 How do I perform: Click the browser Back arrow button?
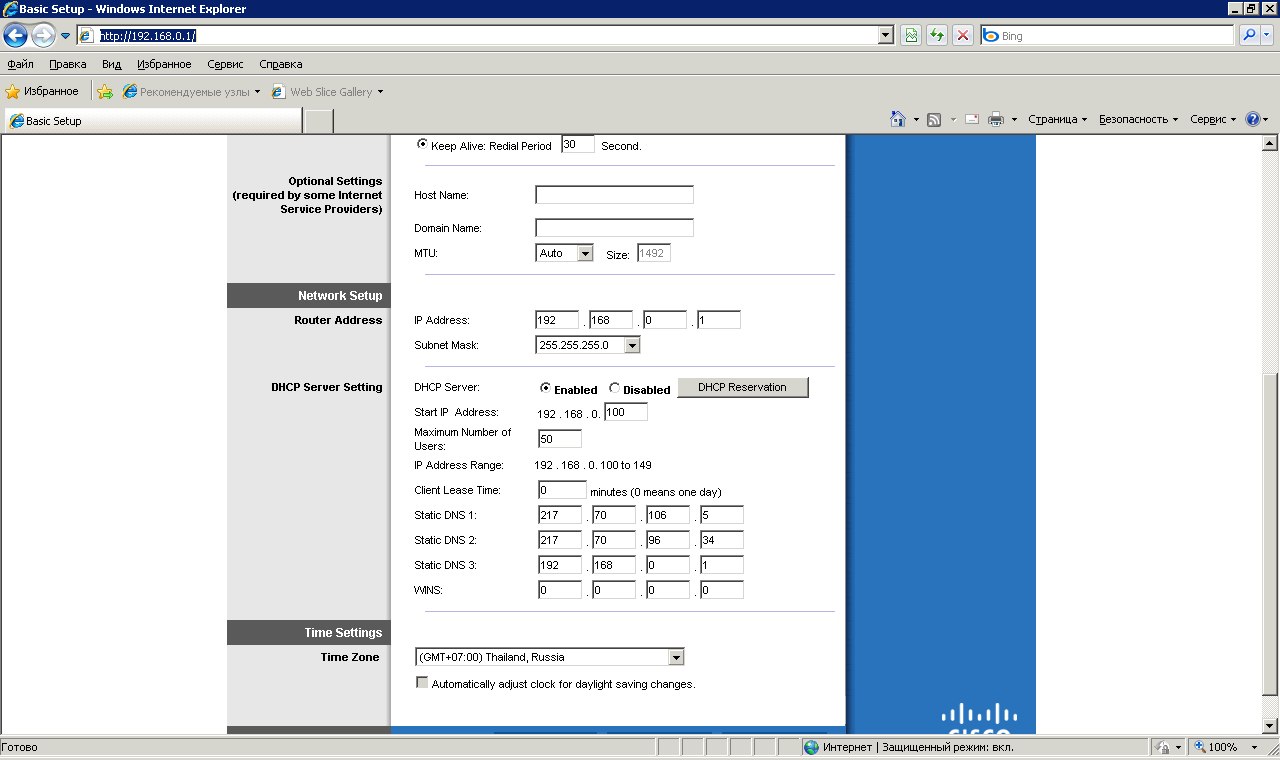tap(16, 36)
